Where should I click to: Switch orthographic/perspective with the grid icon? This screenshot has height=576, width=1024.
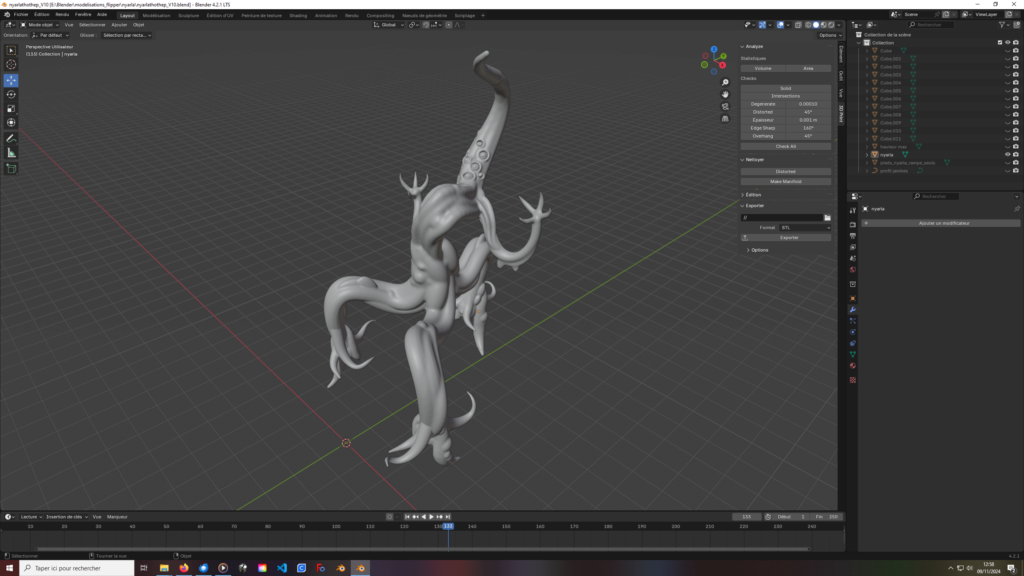coord(725,119)
